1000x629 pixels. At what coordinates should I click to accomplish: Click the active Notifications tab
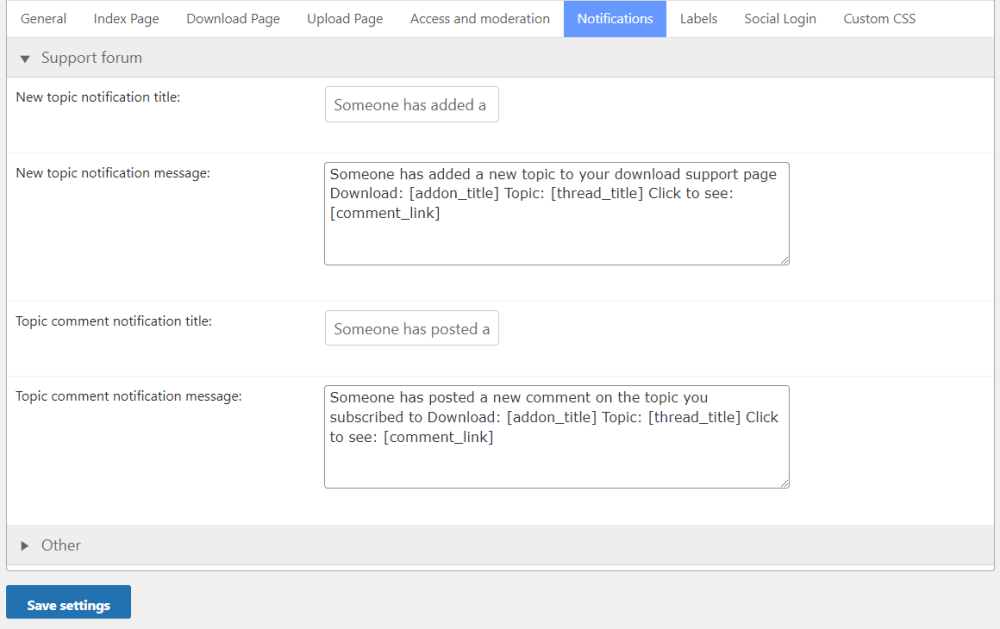[615, 19]
